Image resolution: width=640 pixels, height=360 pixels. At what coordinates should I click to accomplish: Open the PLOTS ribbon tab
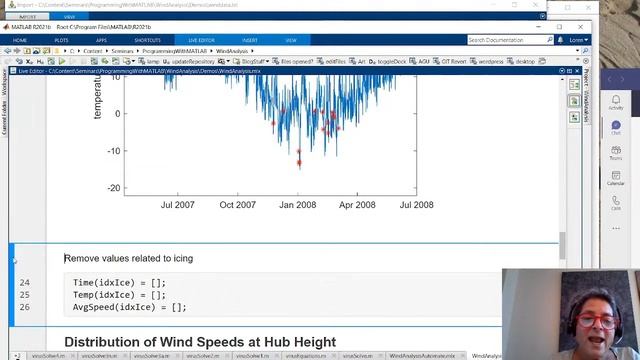[61, 40]
